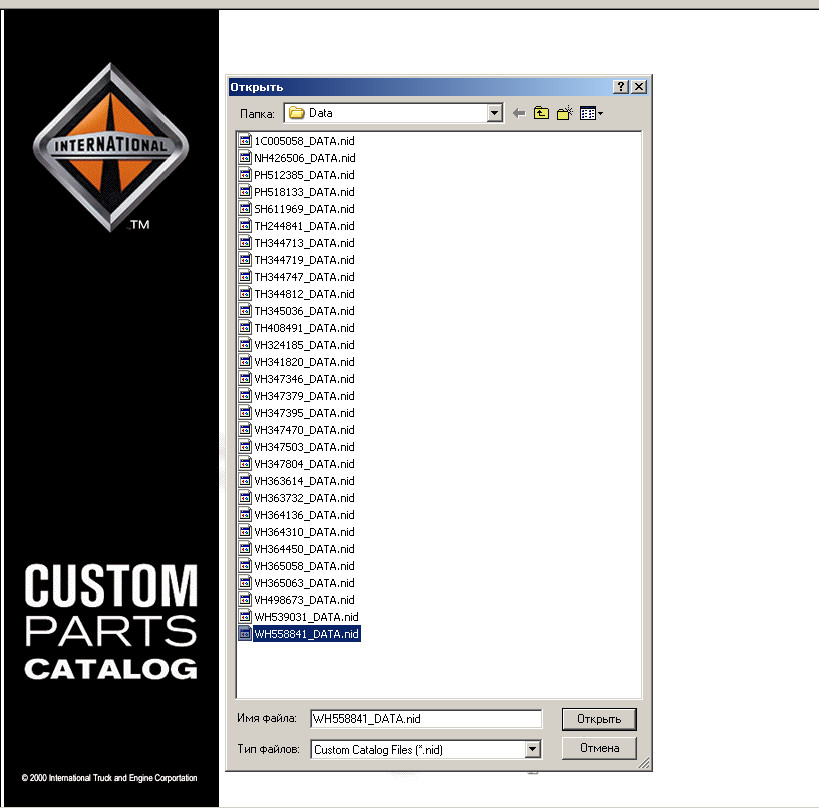
Task: Click the Back arrow icon in dialog toolbar
Action: tap(518, 114)
